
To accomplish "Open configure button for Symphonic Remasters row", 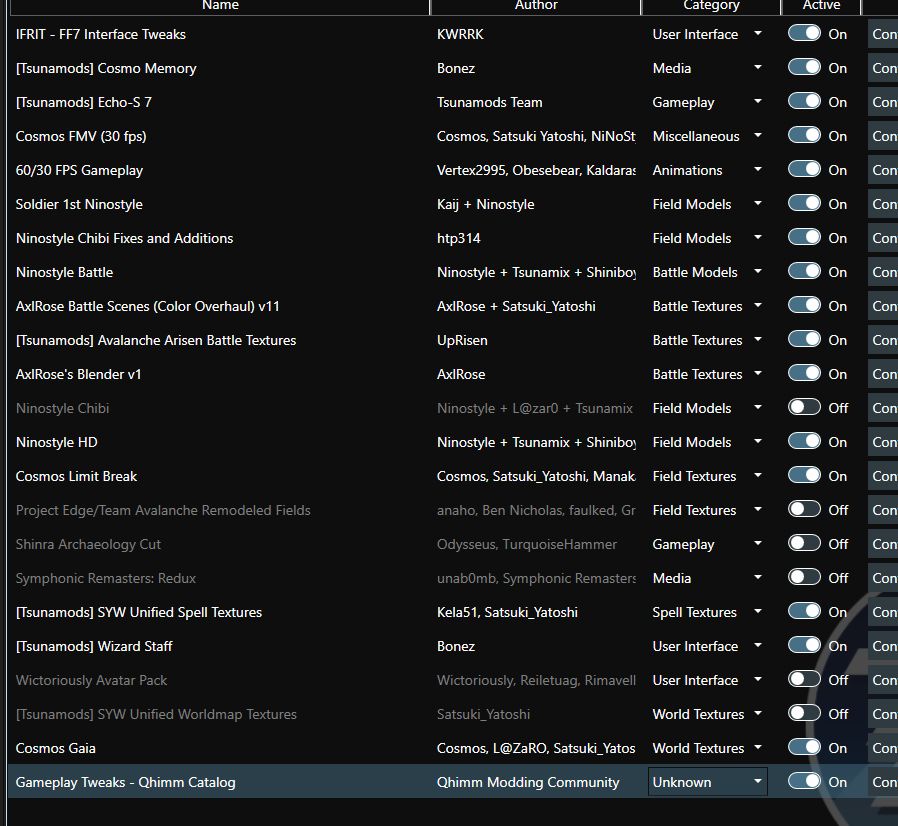I will pyautogui.click(x=883, y=578).
